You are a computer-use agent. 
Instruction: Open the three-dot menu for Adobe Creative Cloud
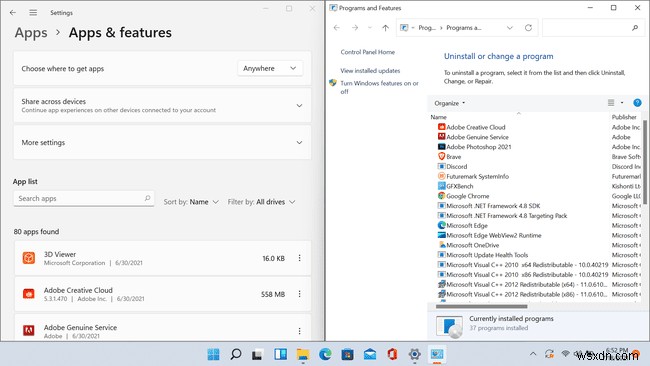tap(299, 294)
